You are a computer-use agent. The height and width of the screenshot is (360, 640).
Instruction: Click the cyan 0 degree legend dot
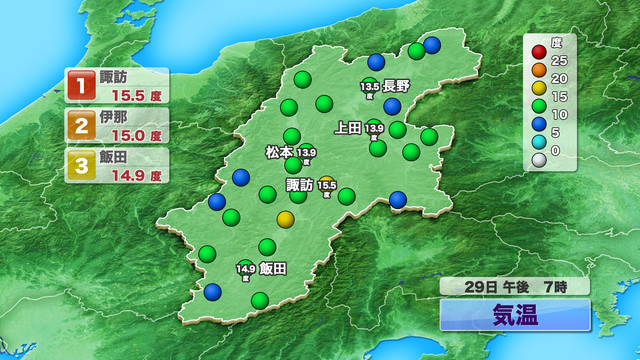pyautogui.click(x=539, y=142)
